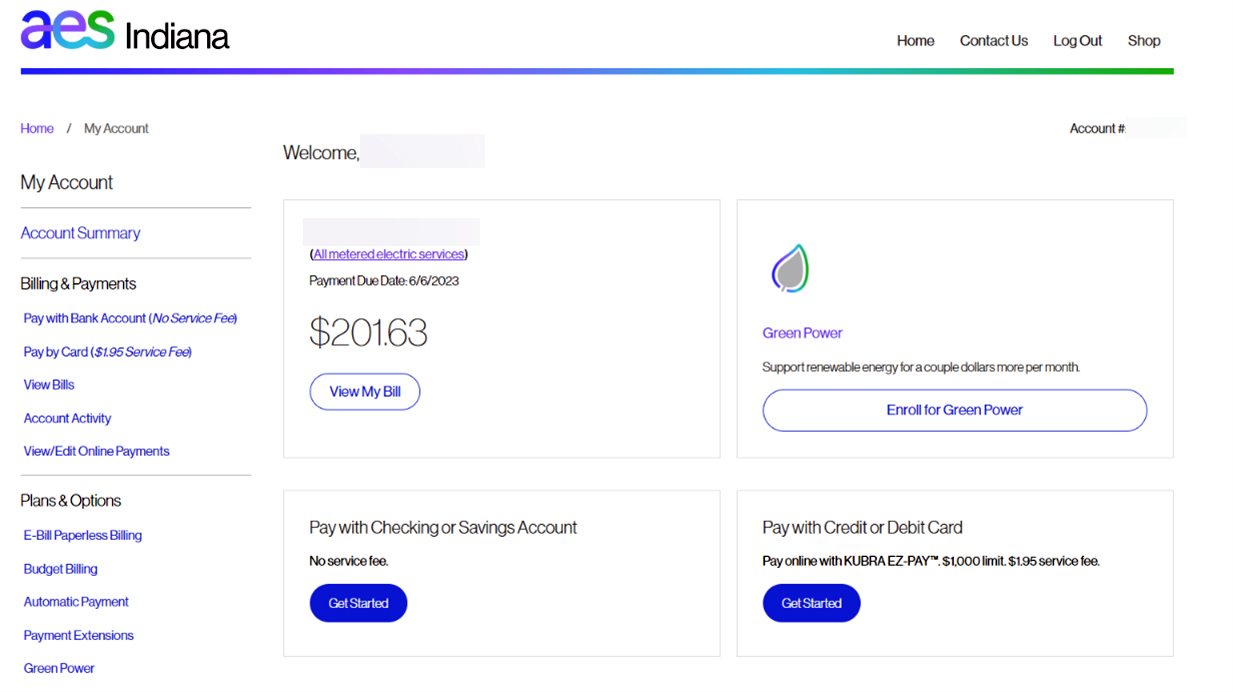
Task: Open the Home navigation menu item
Action: coord(915,41)
